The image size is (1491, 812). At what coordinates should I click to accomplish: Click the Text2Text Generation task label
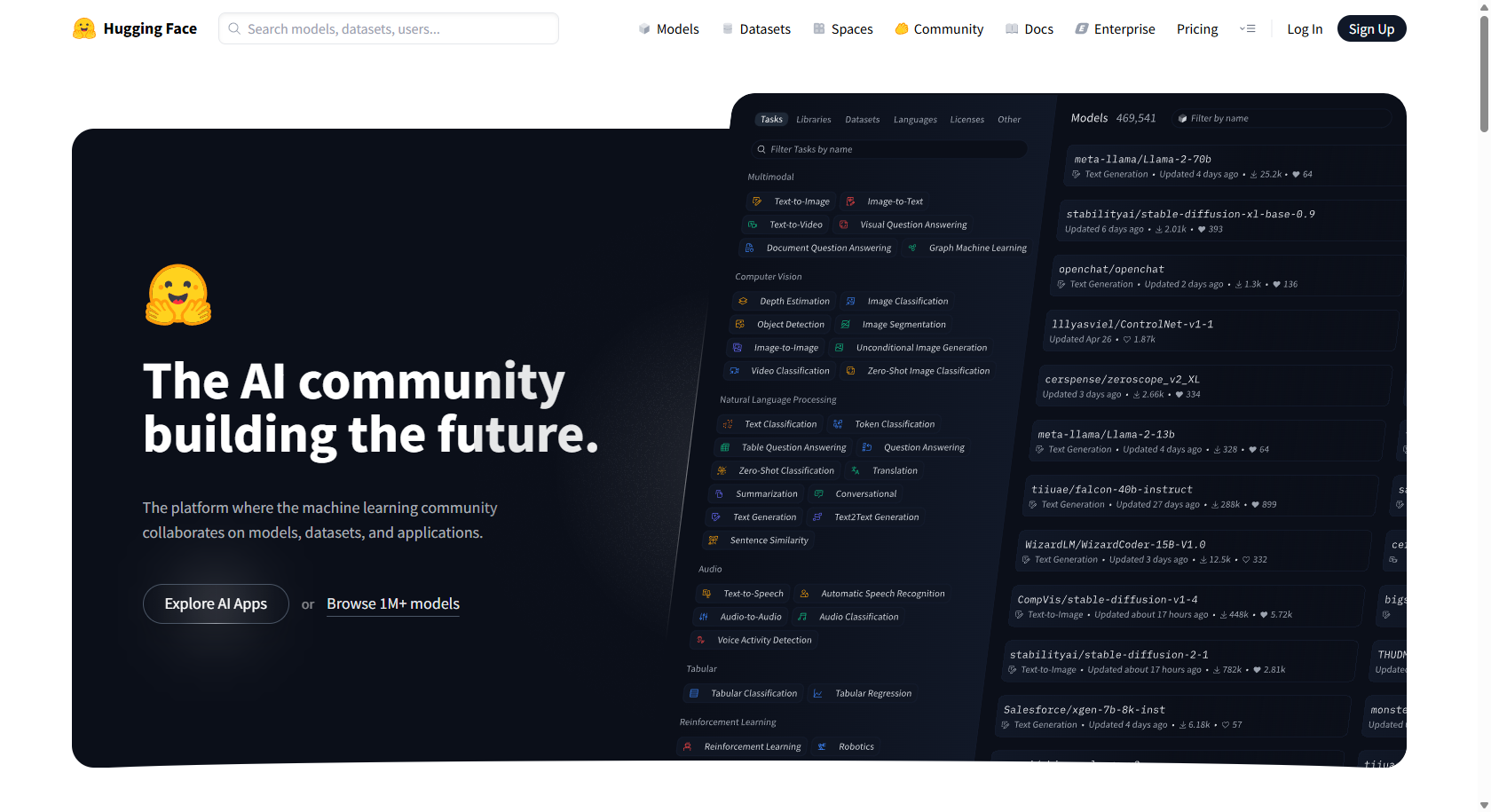[x=877, y=517]
